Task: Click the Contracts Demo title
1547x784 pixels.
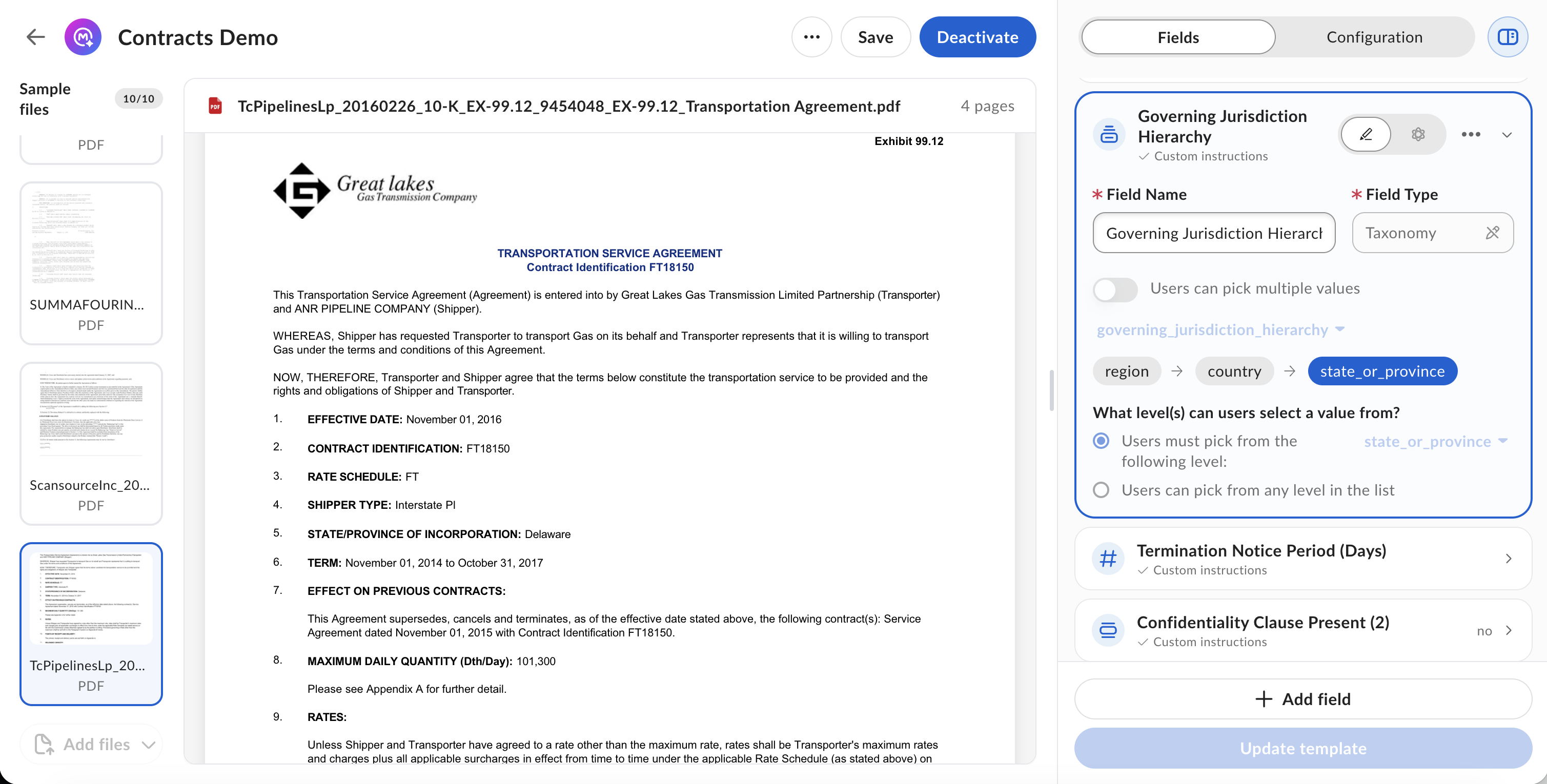Action: 197,37
